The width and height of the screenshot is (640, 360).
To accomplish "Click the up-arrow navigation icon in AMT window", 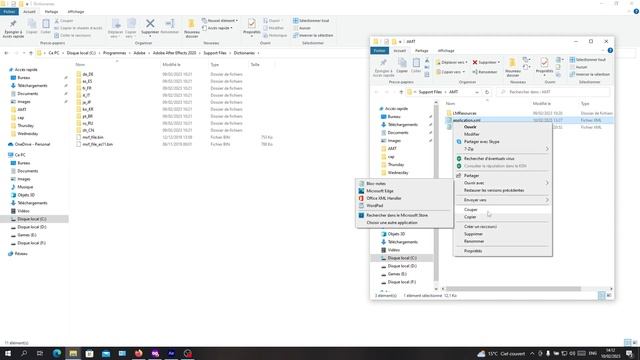I will [401, 92].
